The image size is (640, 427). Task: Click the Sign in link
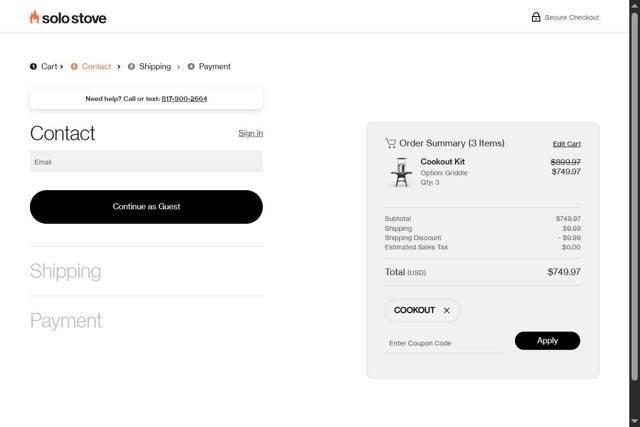click(250, 133)
